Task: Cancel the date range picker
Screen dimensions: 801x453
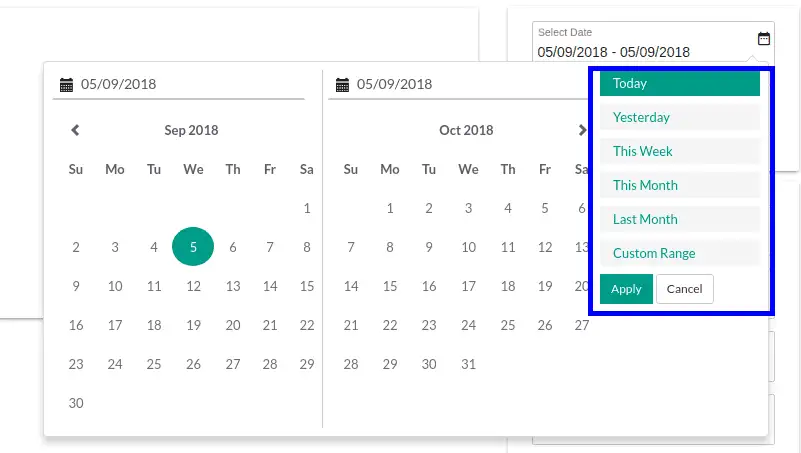Action: (x=684, y=289)
